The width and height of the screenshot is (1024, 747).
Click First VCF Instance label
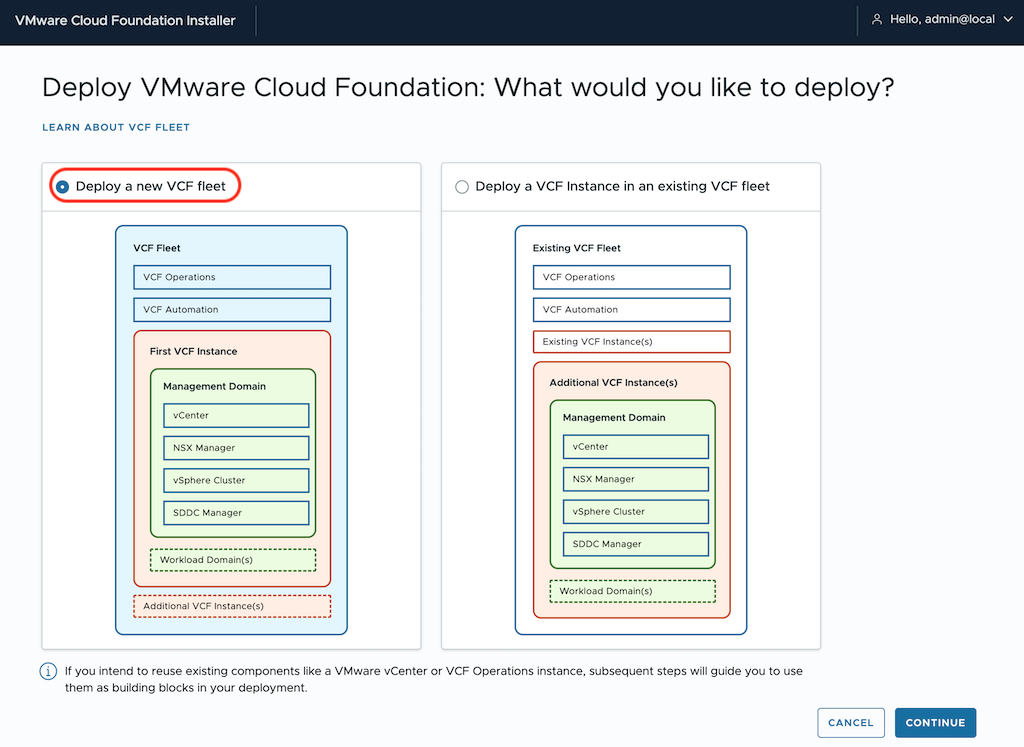193,351
